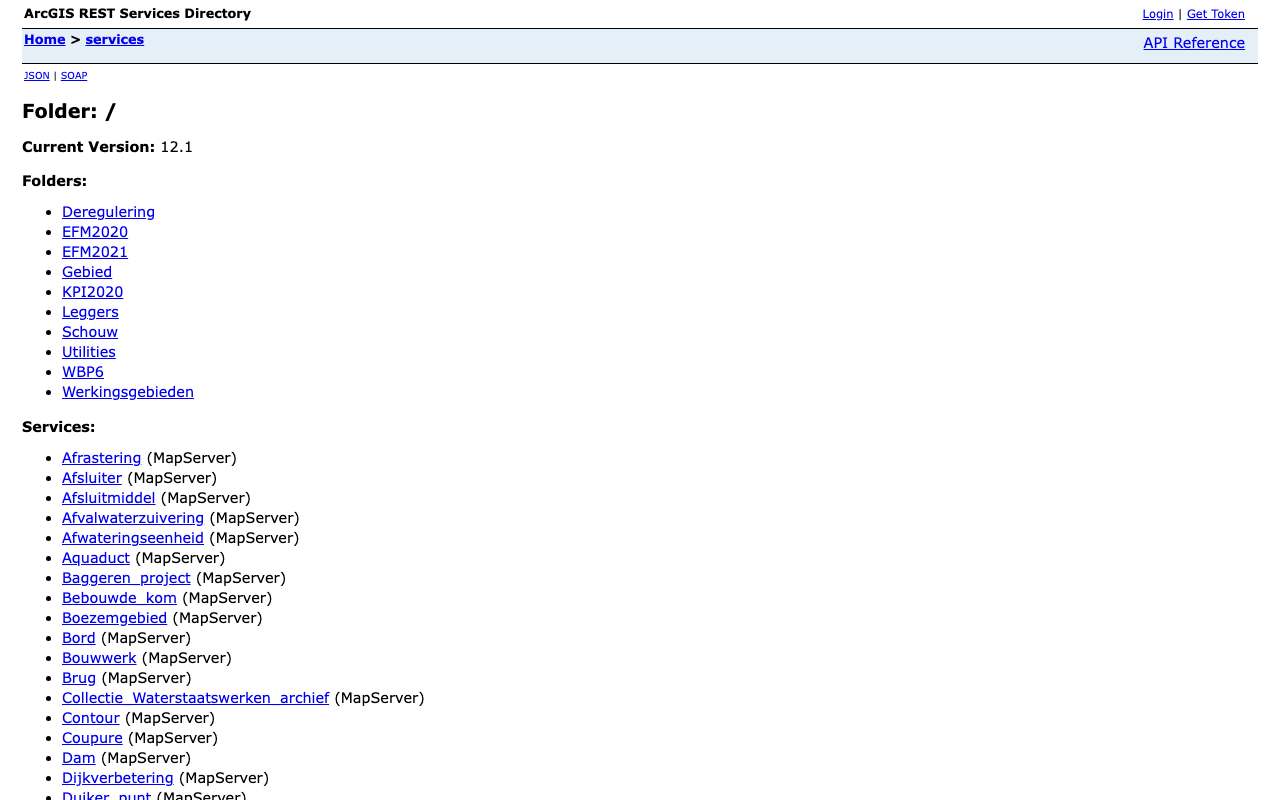1280x800 pixels.
Task: Open the Bebouwde_kom service
Action: click(x=119, y=598)
